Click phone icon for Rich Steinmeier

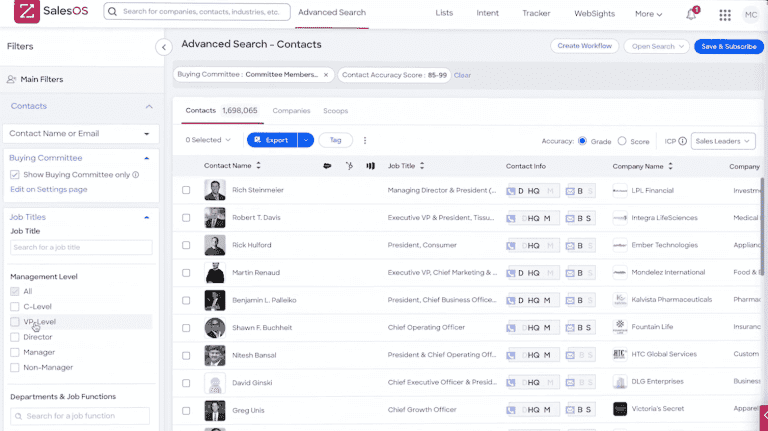pos(511,191)
